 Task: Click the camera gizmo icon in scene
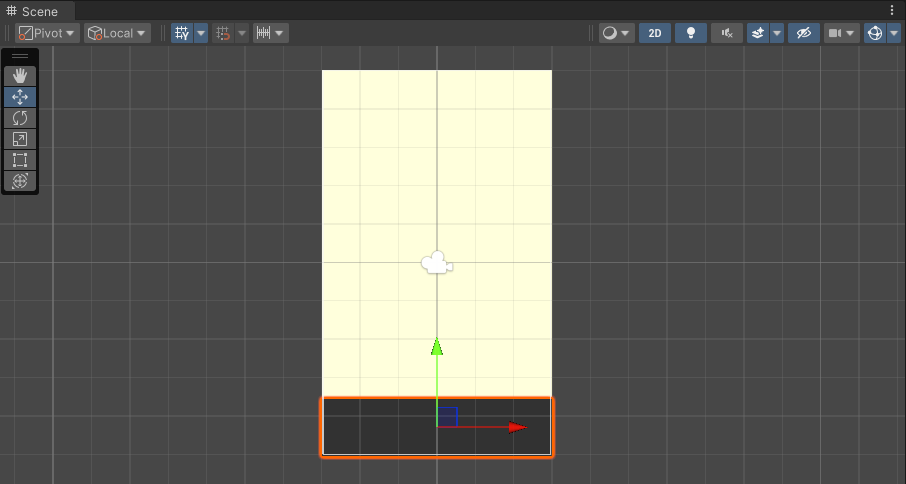pyautogui.click(x=437, y=263)
